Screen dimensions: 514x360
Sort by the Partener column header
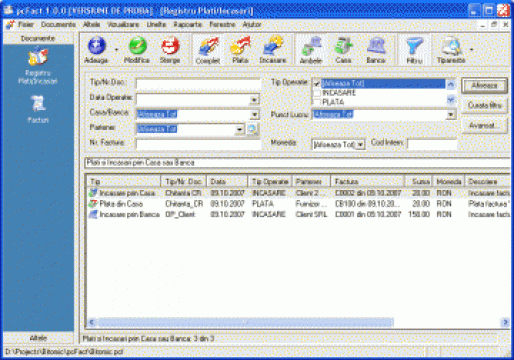pyautogui.click(x=311, y=181)
